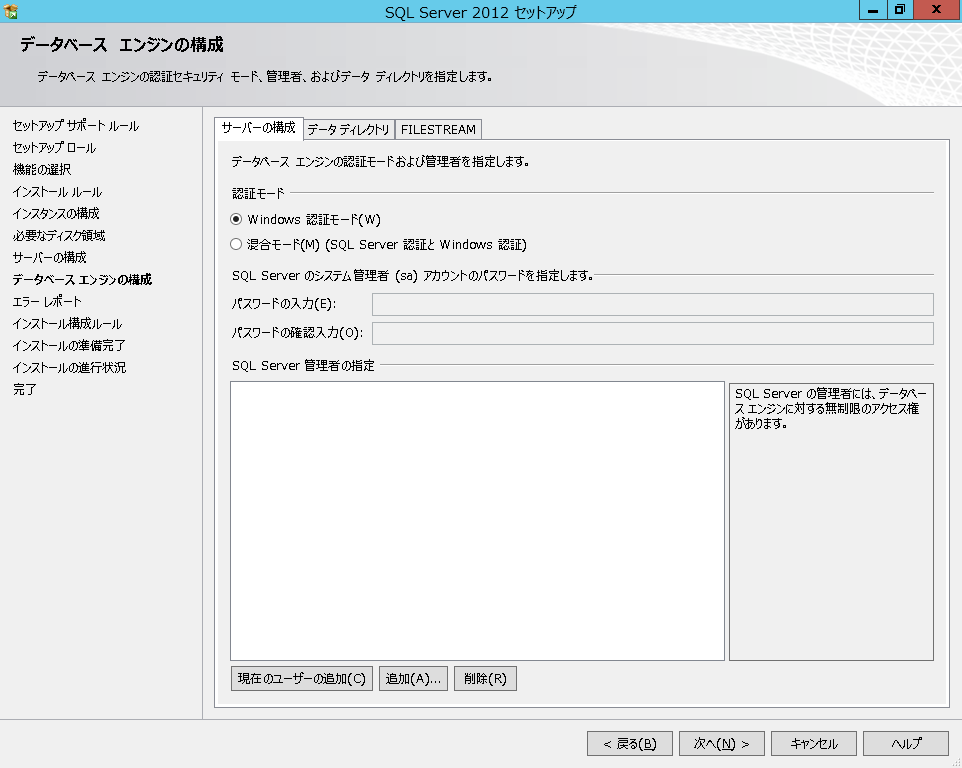Proceed with 次へ(N) > button
The image size is (962, 768).
click(x=722, y=743)
